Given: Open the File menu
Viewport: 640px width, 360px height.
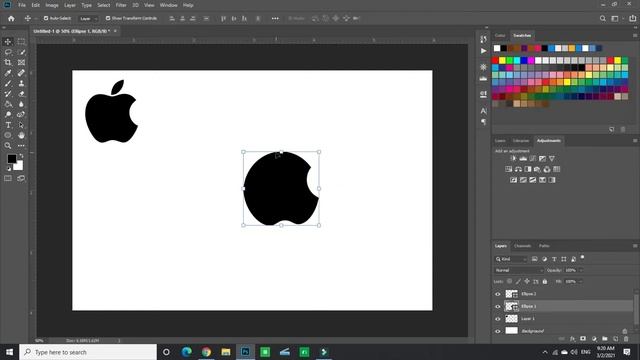Looking at the screenshot, I should [22, 5].
